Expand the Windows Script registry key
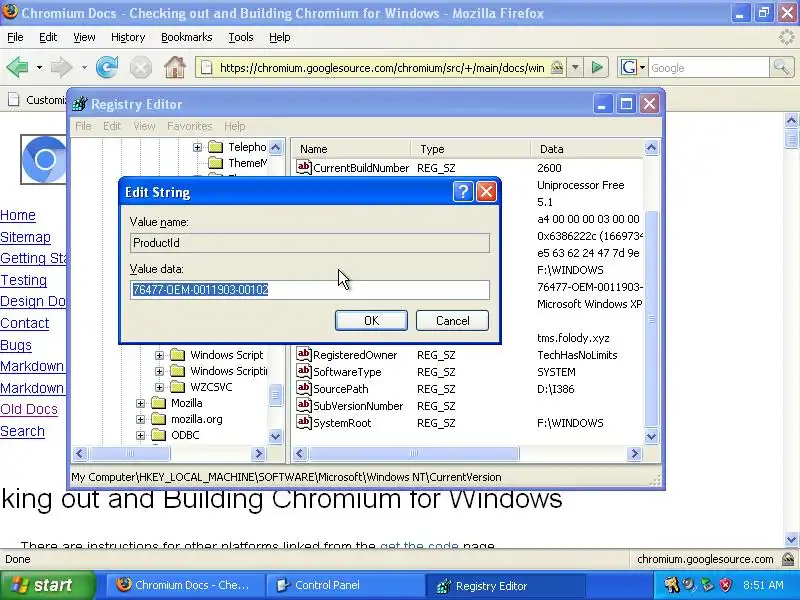The image size is (800, 600). point(159,355)
